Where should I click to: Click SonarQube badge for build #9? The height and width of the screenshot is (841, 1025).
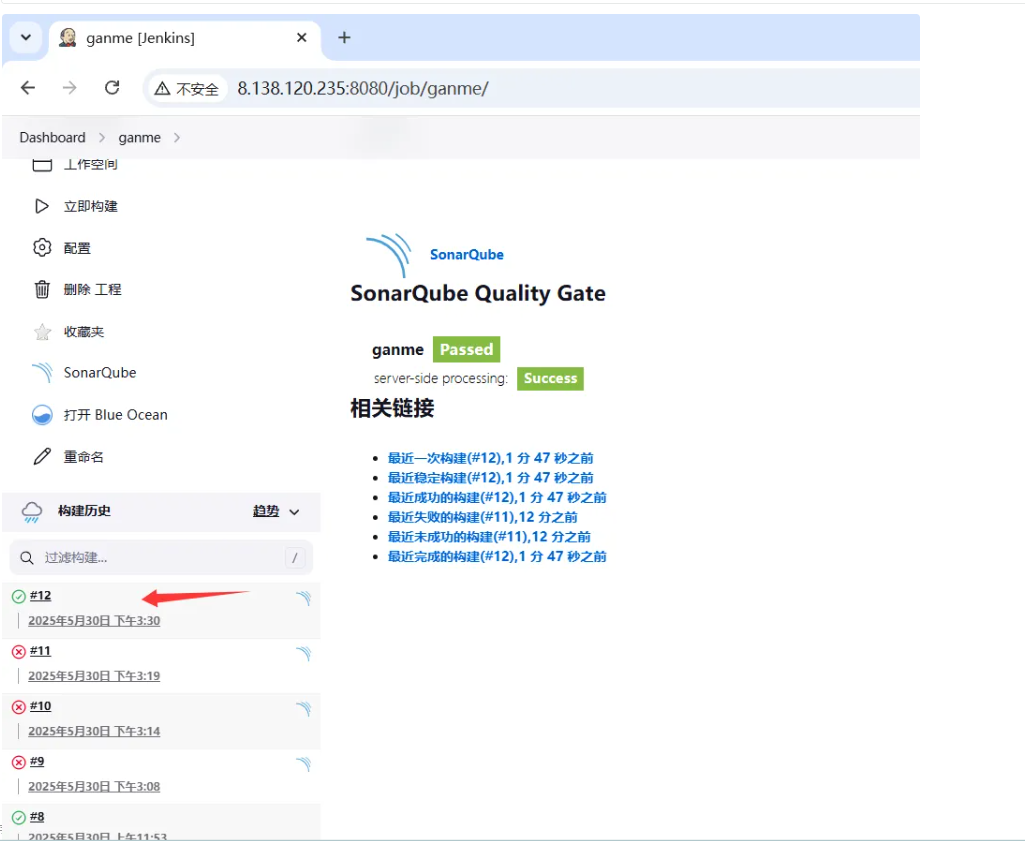[x=303, y=763]
